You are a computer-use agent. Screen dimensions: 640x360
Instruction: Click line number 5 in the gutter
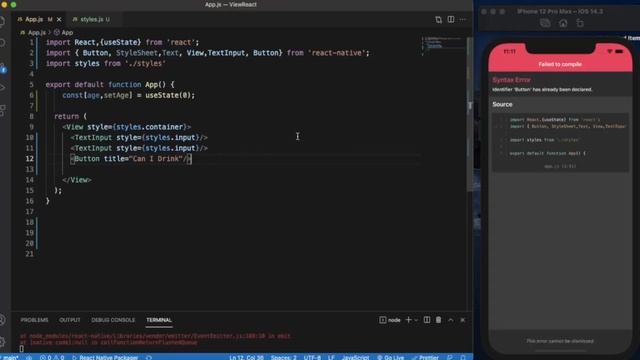coord(31,84)
